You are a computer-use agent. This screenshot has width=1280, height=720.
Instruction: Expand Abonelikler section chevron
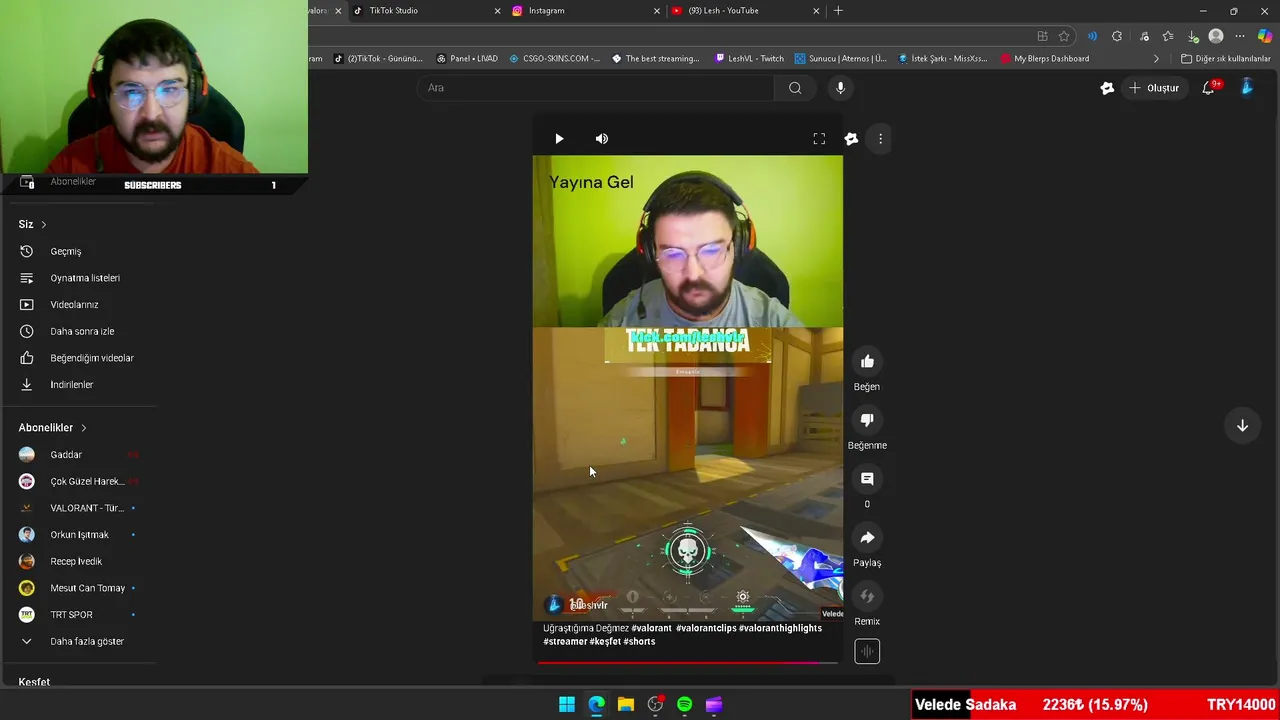point(84,428)
